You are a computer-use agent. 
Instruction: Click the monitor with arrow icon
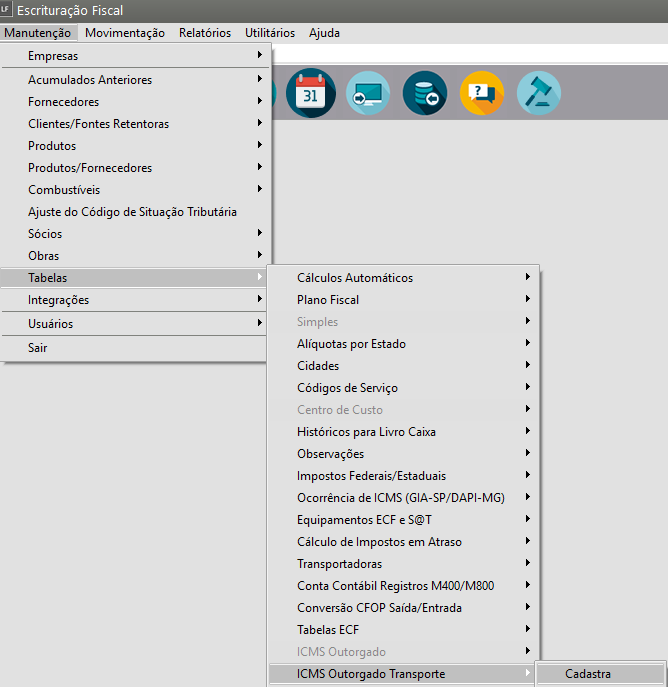(366, 94)
